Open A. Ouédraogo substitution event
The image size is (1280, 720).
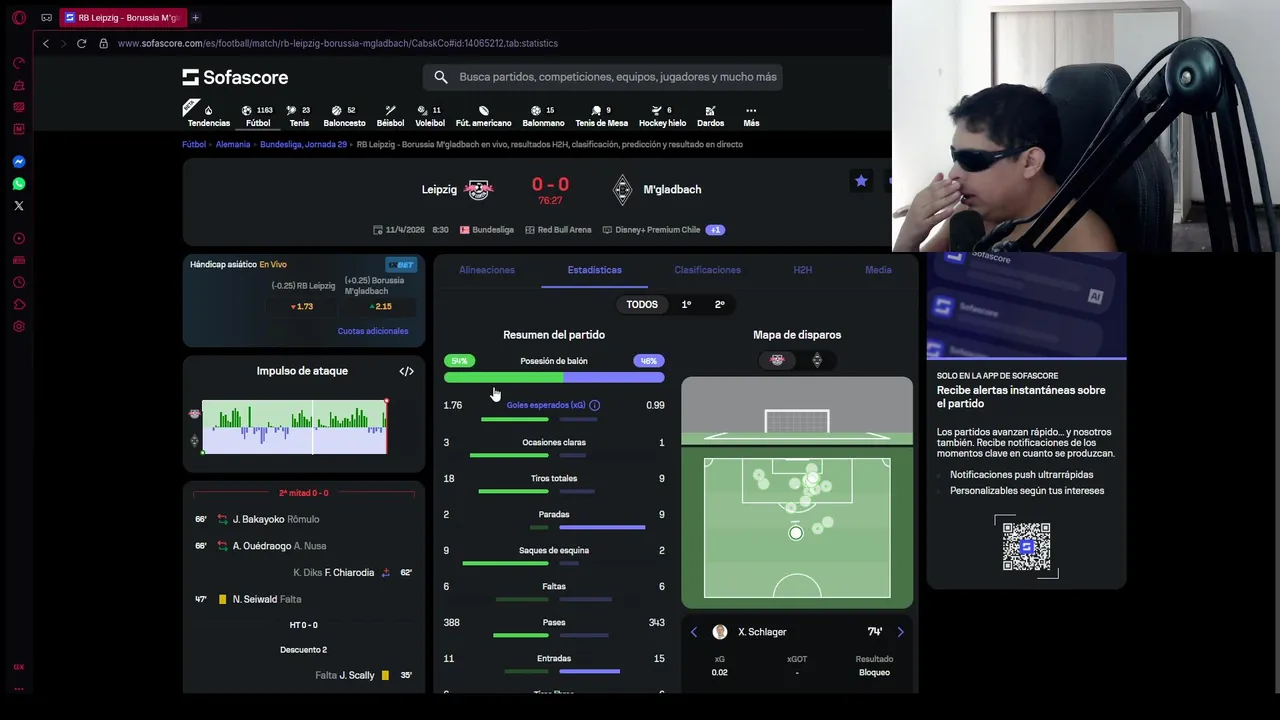click(x=303, y=546)
